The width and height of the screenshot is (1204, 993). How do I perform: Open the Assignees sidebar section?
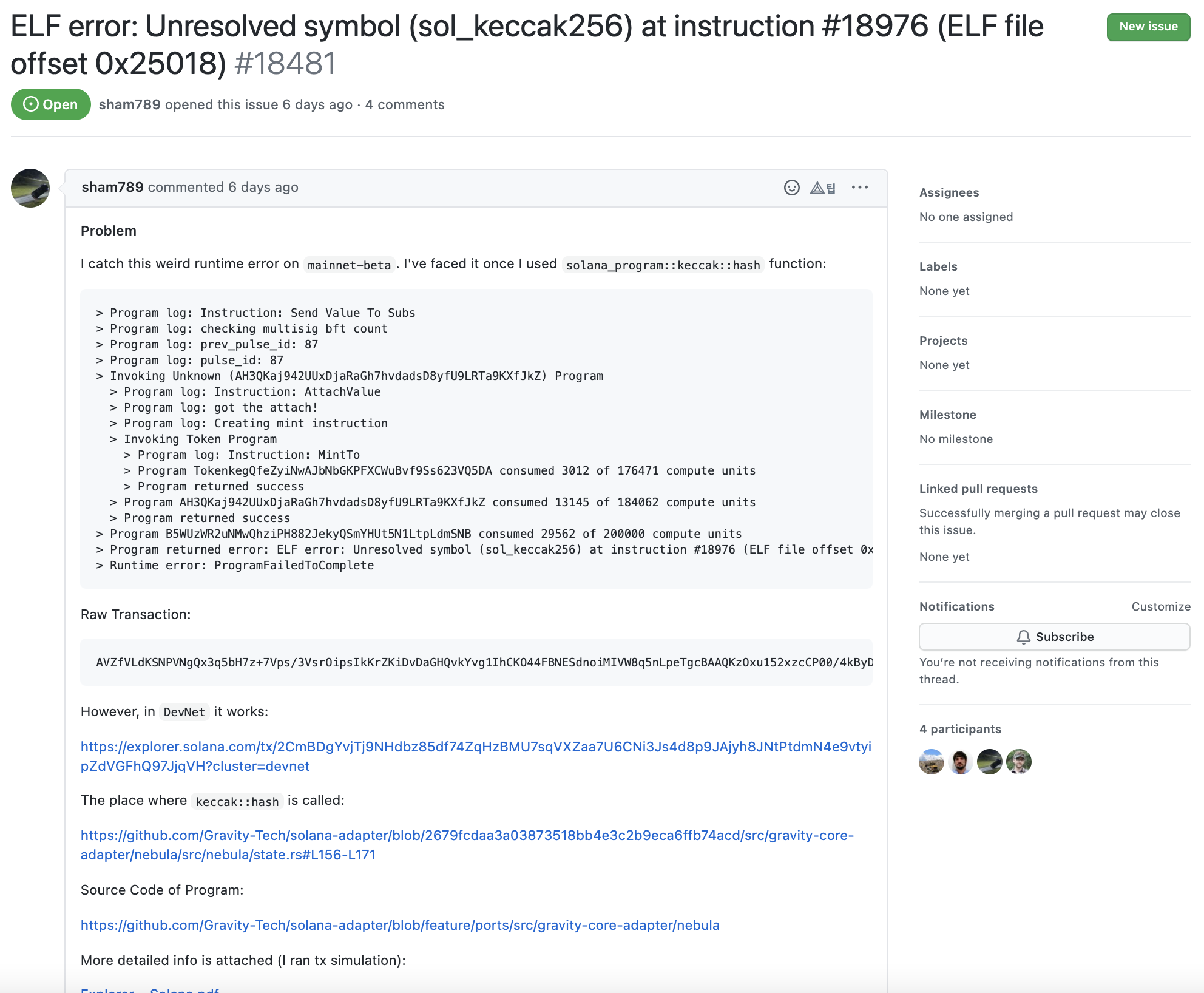[x=949, y=192]
